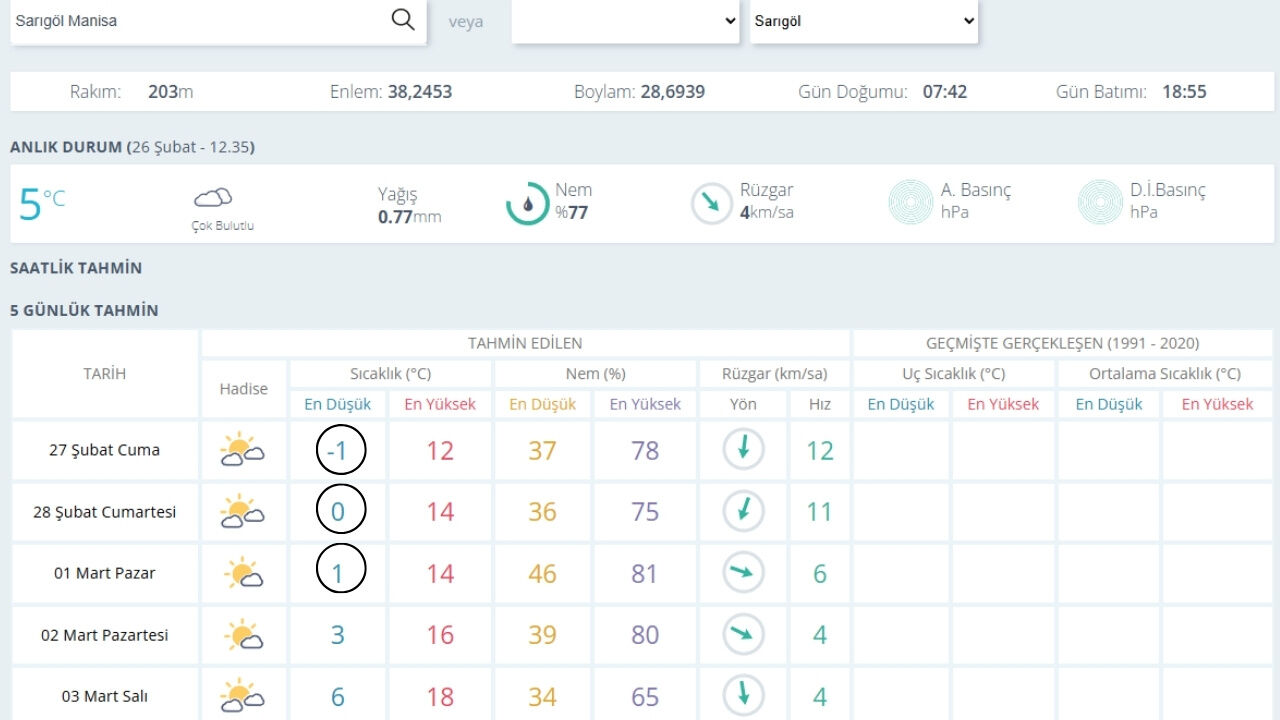Viewport: 1280px width, 720px height.
Task: Click wind direction icon for 28 Şubat Cumartesi
Action: 743,512
